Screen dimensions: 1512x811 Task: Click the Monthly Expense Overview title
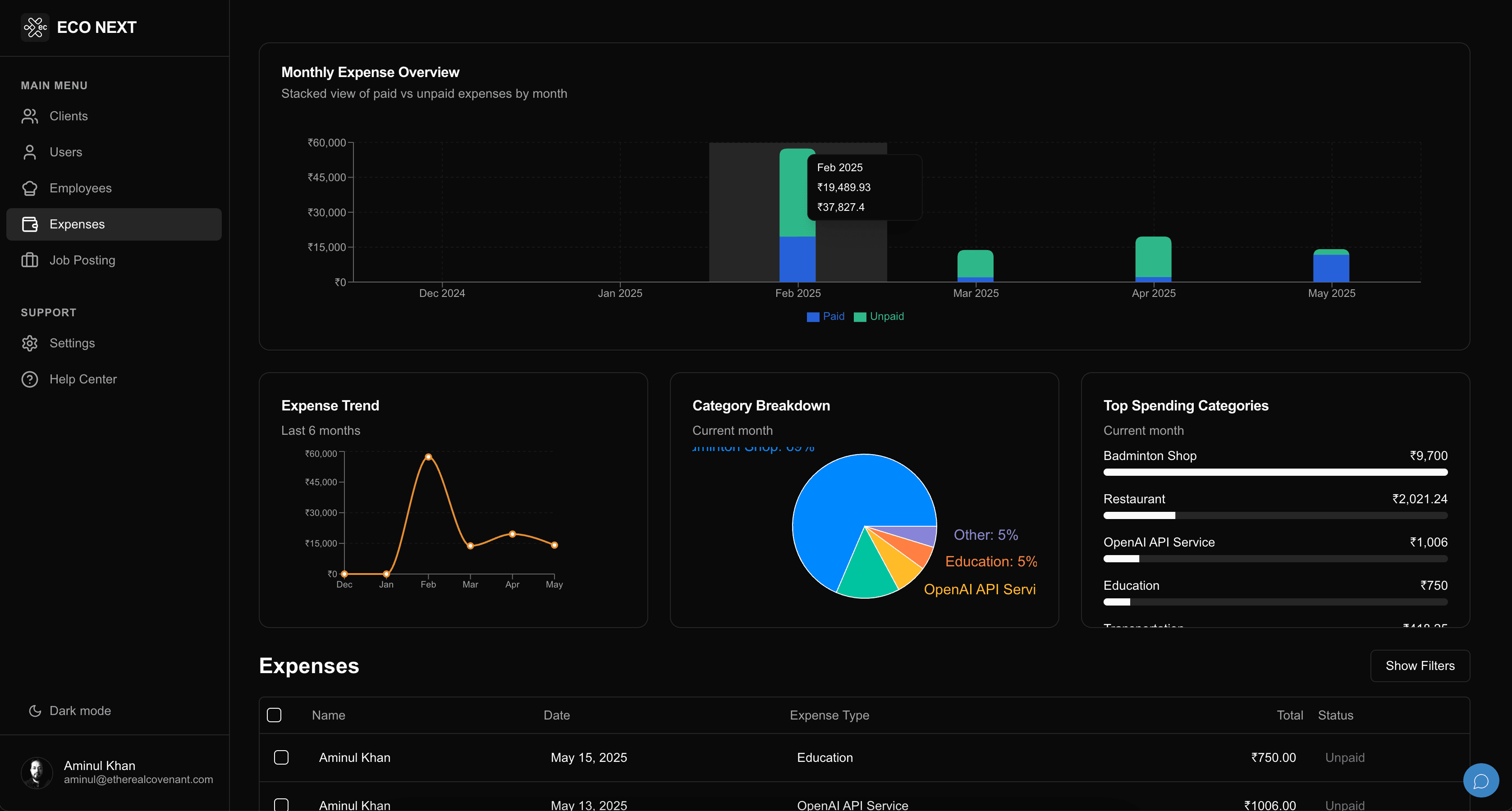370,72
